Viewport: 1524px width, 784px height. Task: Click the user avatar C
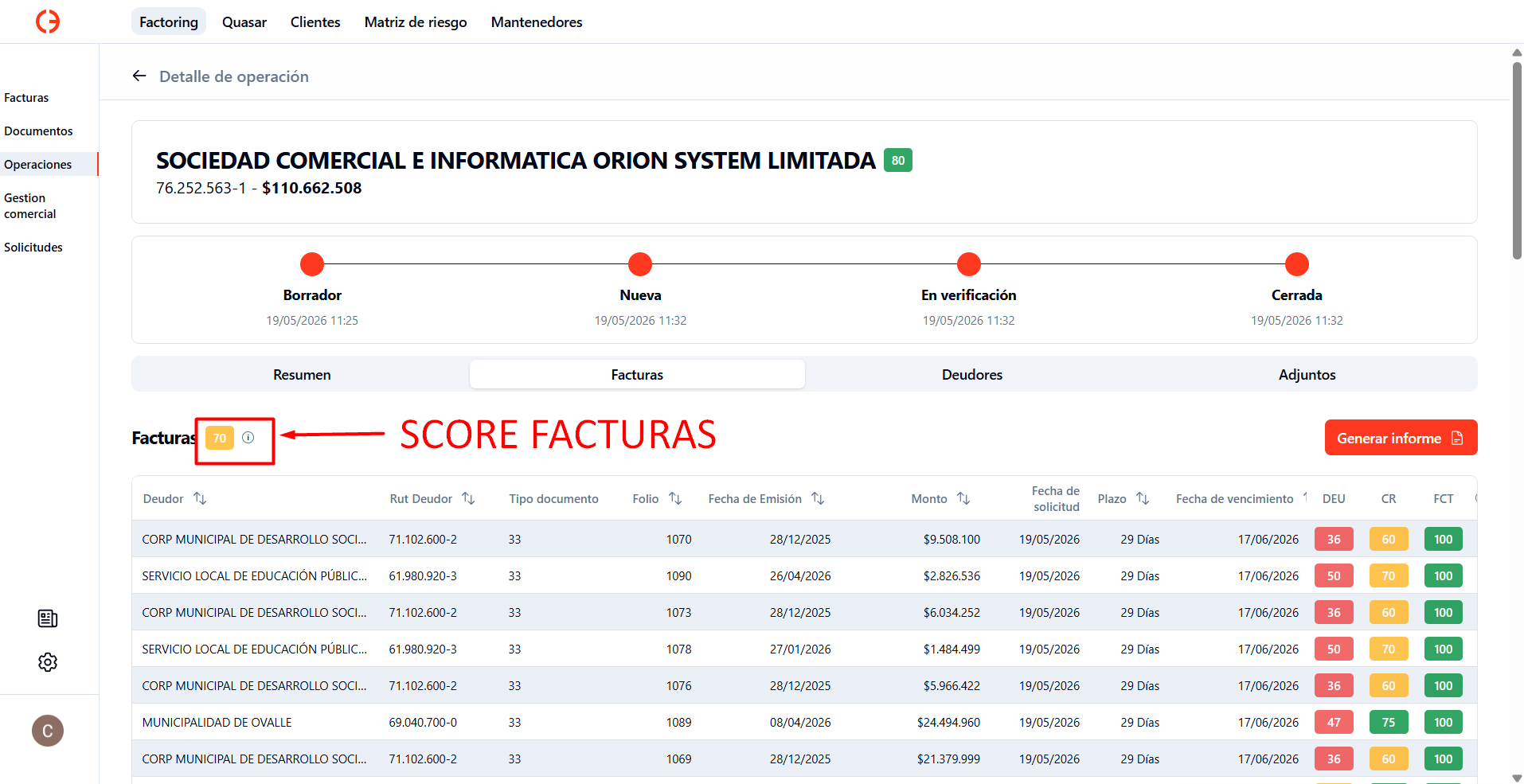click(x=48, y=731)
